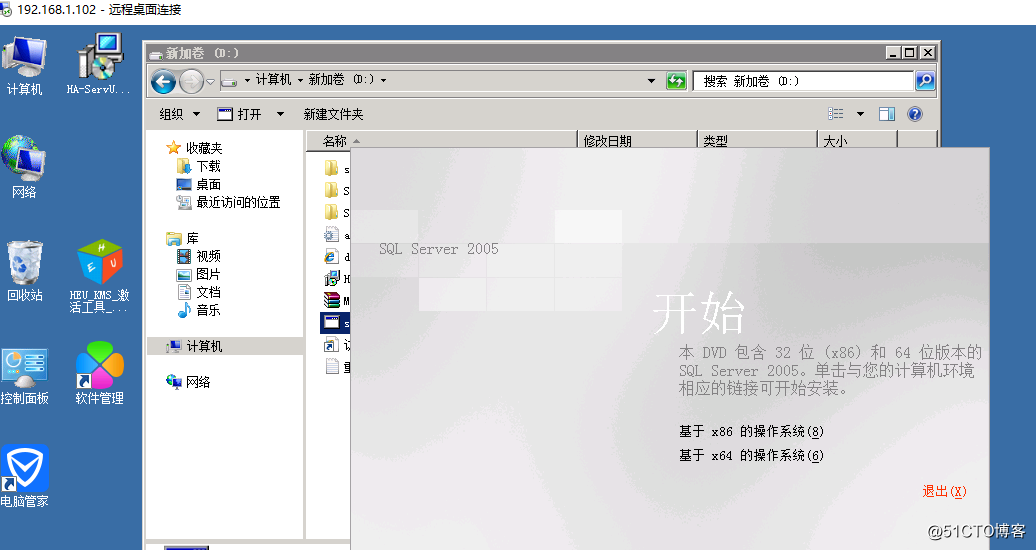Image resolution: width=1036 pixels, height=550 pixels.
Task: Expand the address bar history dropdown
Action: click(x=651, y=81)
